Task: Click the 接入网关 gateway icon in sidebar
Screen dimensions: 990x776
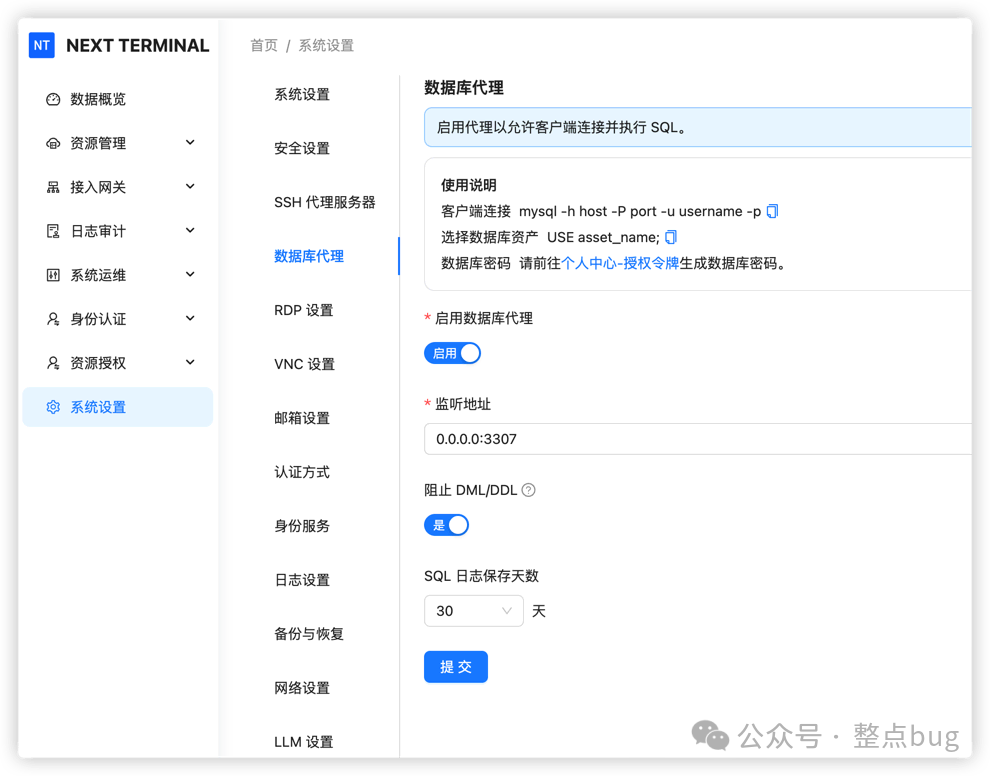Action: coord(53,187)
